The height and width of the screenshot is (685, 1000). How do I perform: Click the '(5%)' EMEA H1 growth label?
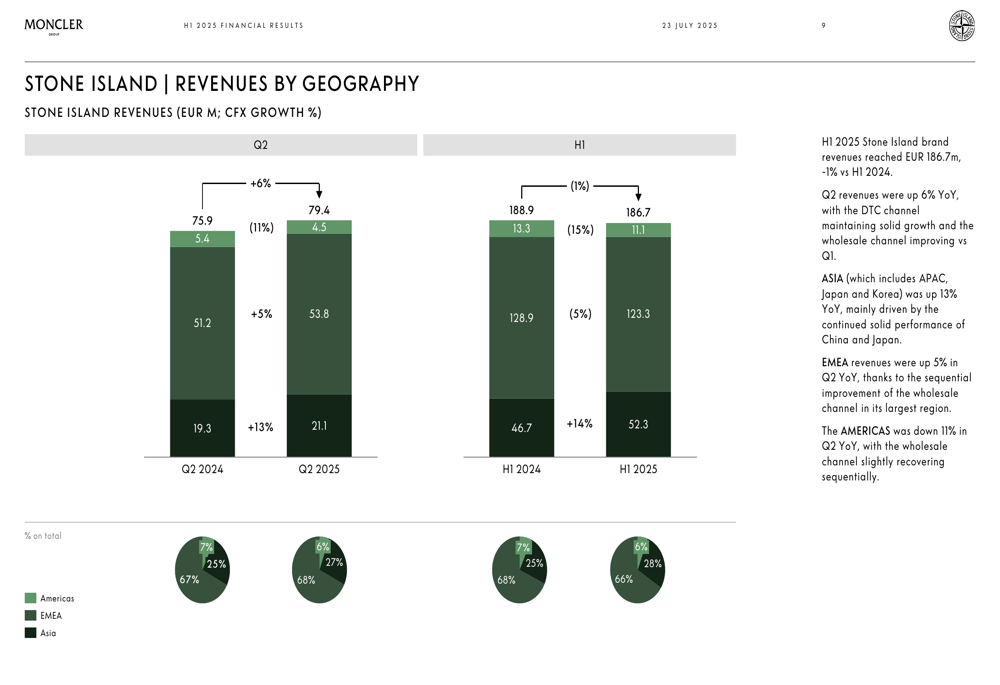[580, 314]
